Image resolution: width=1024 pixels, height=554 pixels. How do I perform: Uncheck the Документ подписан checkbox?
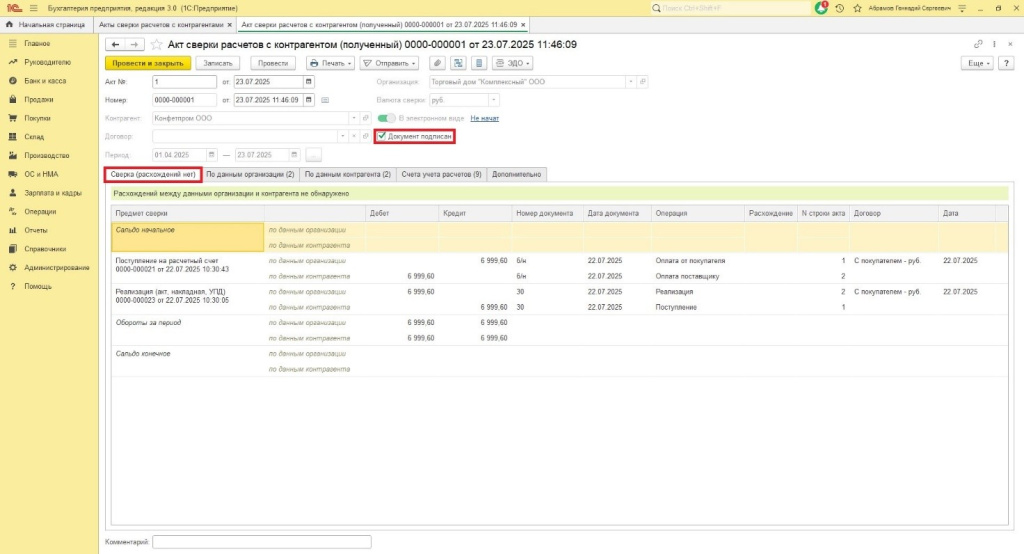[382, 136]
